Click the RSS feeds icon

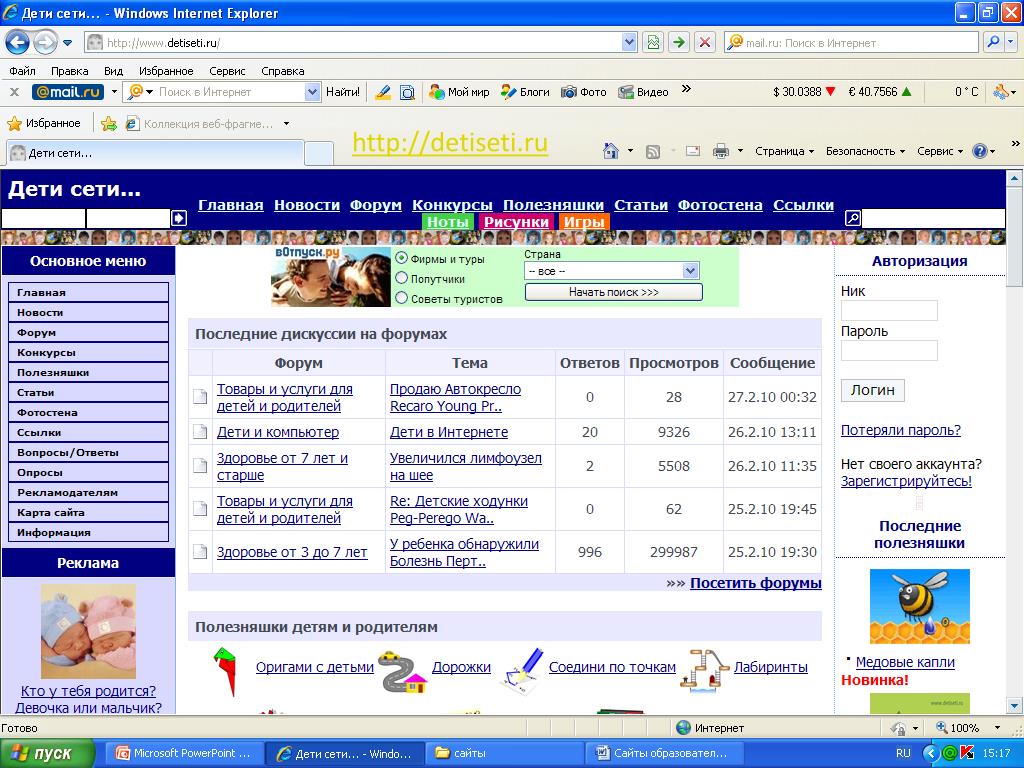[x=652, y=152]
